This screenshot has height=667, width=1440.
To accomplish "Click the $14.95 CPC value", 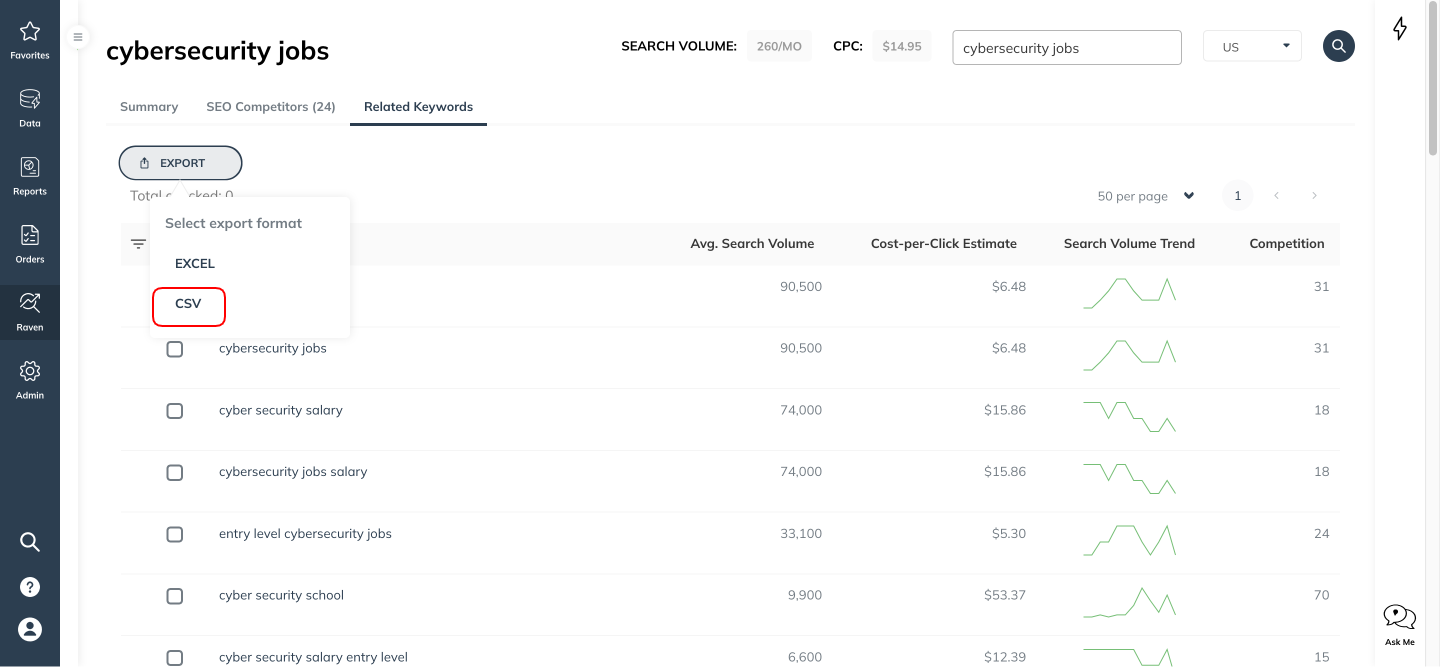I will pyautogui.click(x=902, y=46).
